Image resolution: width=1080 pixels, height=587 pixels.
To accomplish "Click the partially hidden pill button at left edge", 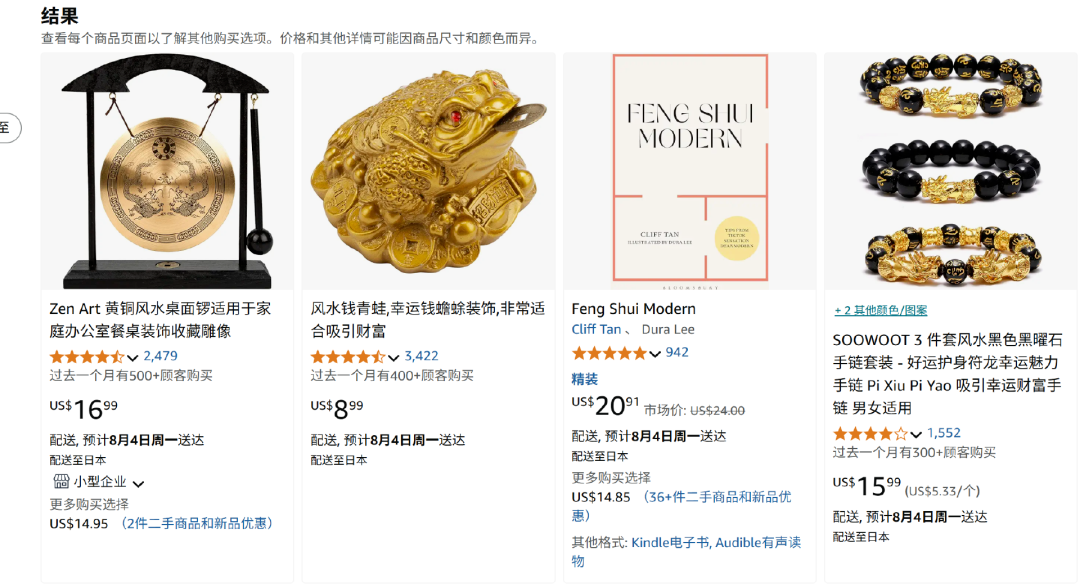I will [10, 127].
